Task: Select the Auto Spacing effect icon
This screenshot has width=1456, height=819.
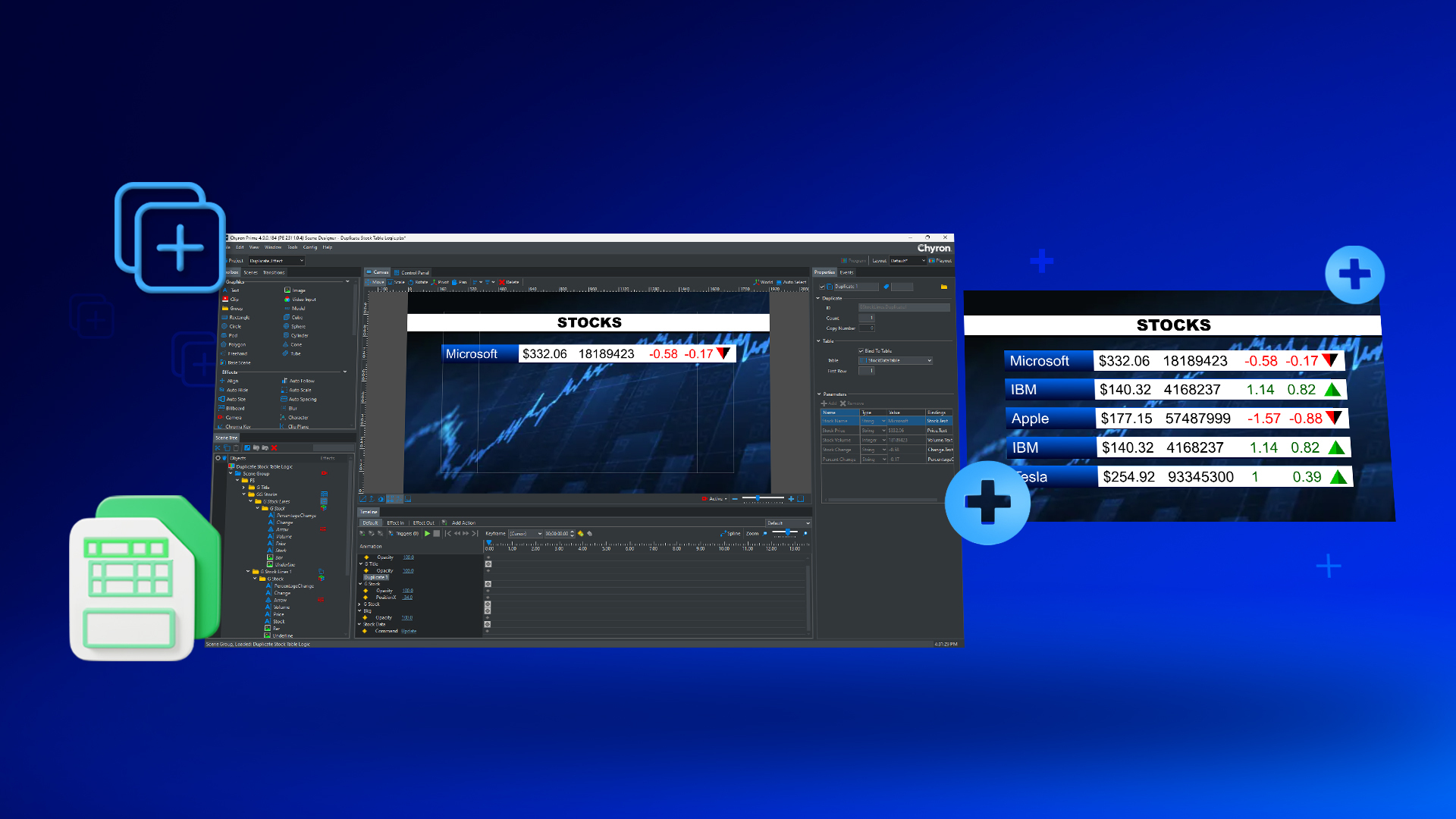Action: 284,399
